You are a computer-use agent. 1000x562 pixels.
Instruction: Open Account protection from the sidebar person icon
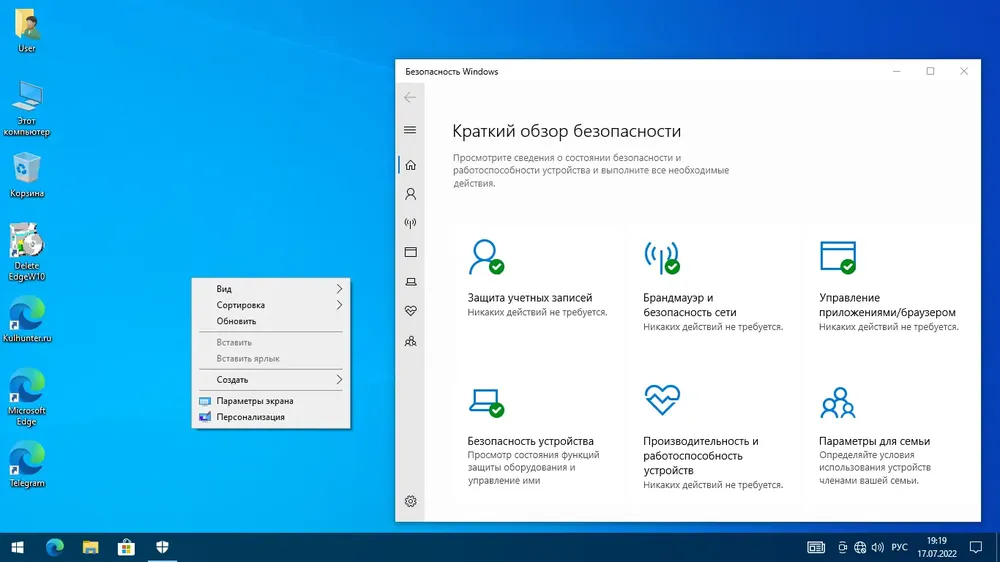pos(410,194)
